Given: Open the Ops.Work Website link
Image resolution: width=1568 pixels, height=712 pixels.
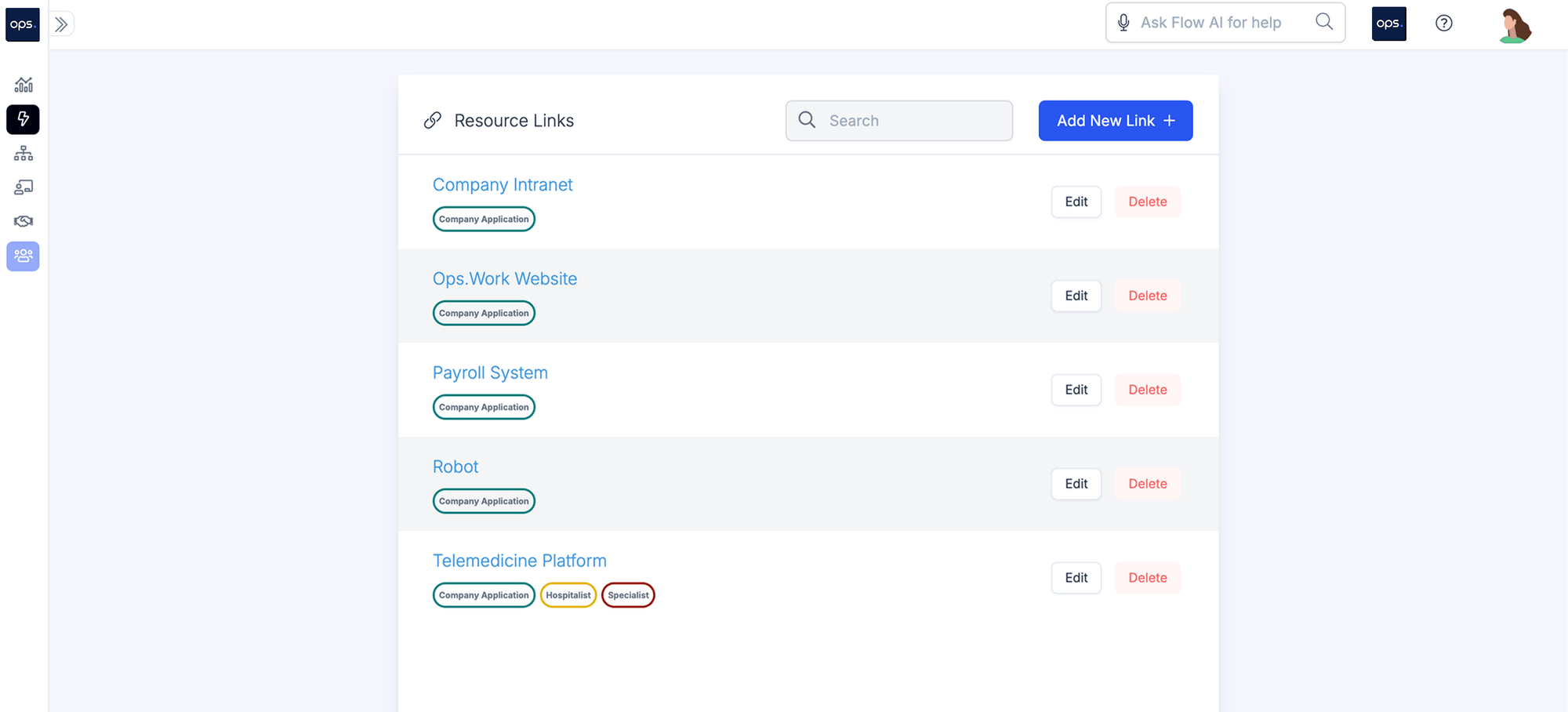Looking at the screenshot, I should point(505,279).
